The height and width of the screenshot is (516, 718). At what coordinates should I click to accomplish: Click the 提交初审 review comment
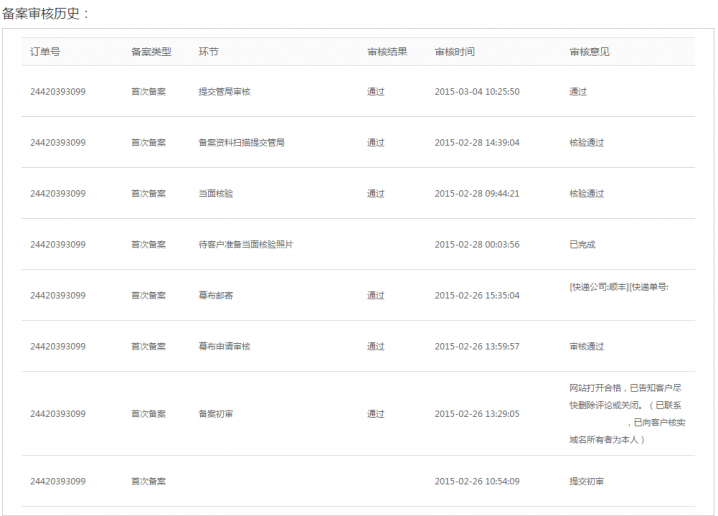(x=586, y=482)
